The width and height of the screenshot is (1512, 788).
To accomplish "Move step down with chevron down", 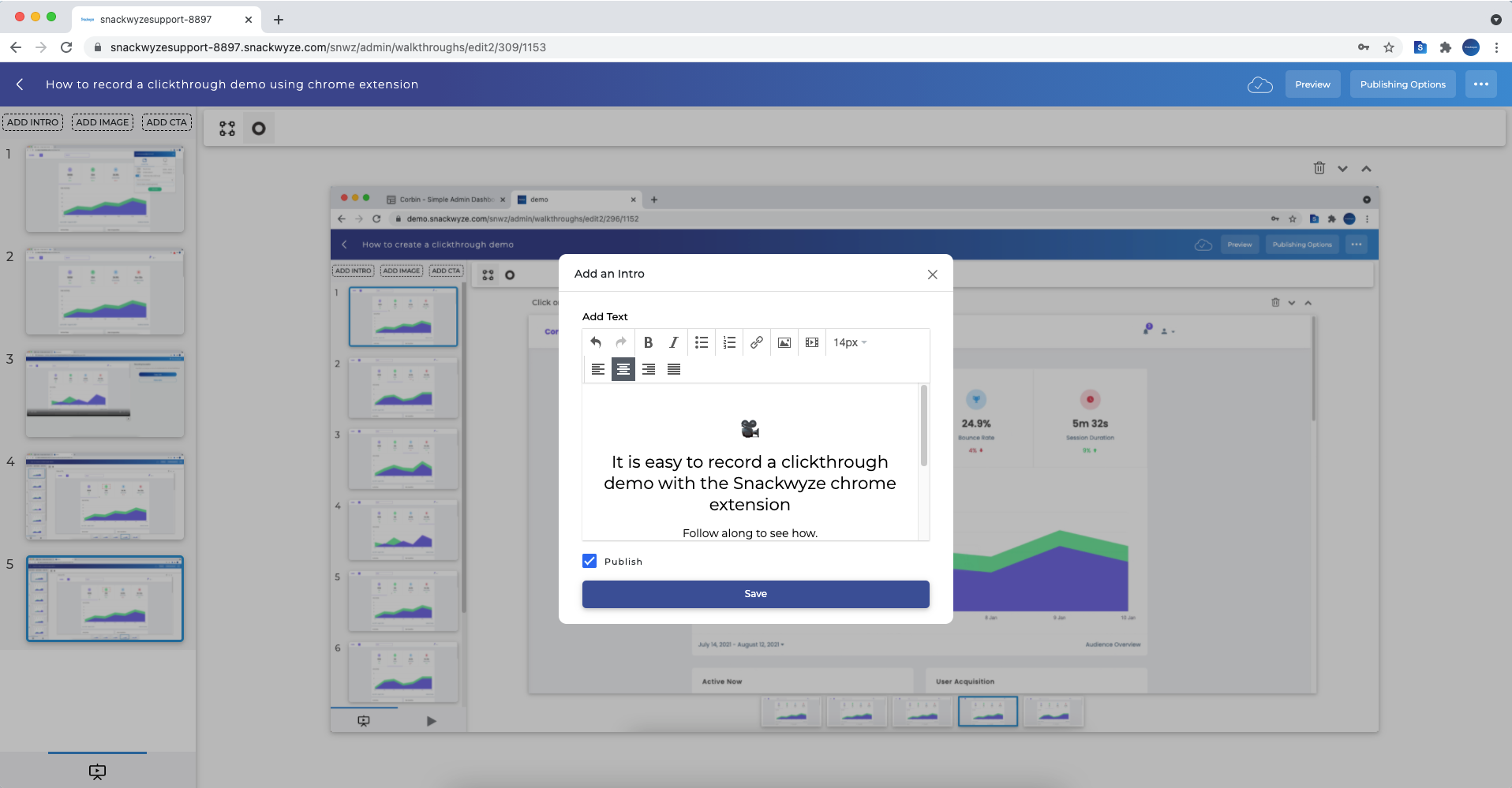I will pos(1342,169).
